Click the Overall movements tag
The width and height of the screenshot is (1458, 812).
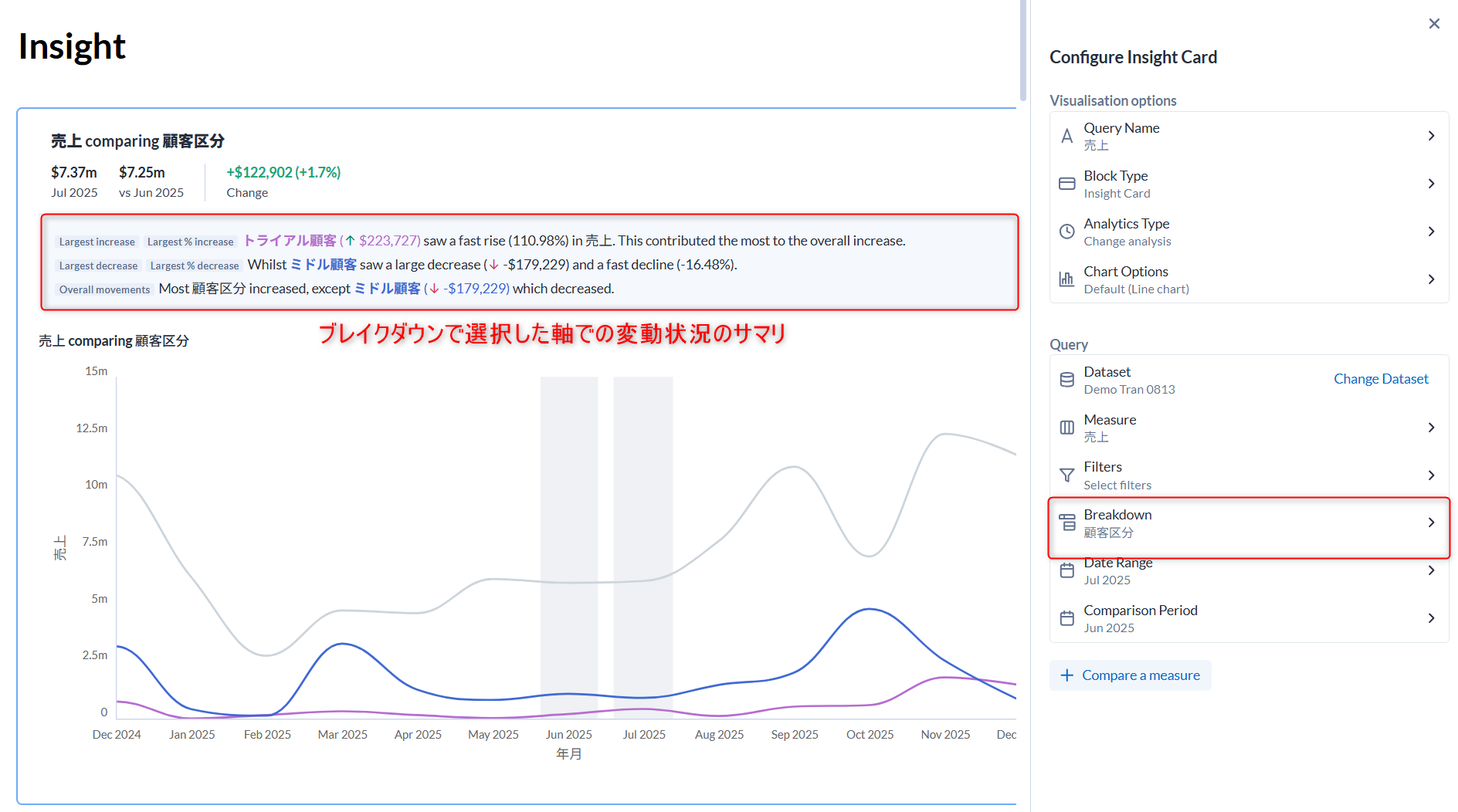tap(104, 289)
